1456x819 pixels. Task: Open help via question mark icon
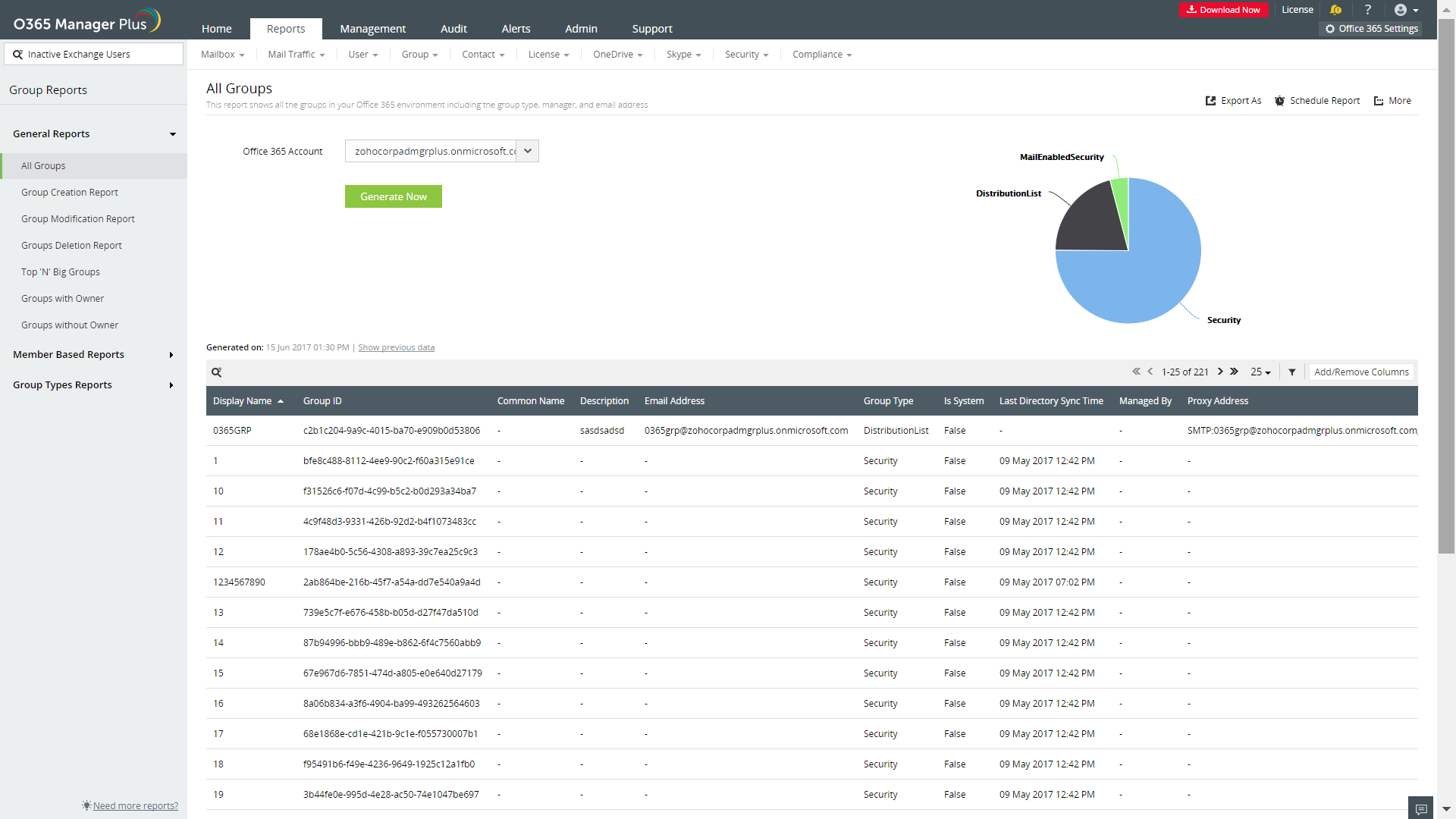[1368, 10]
